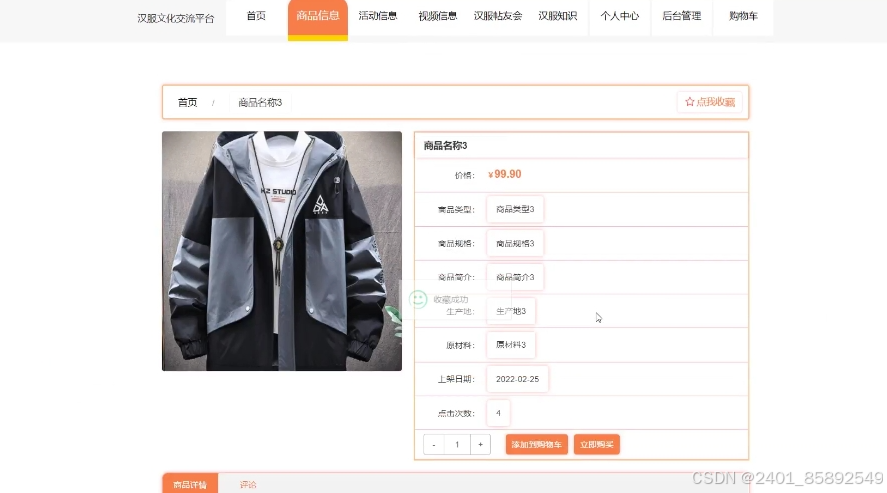Select the 商品详情 tab

click(x=190, y=484)
